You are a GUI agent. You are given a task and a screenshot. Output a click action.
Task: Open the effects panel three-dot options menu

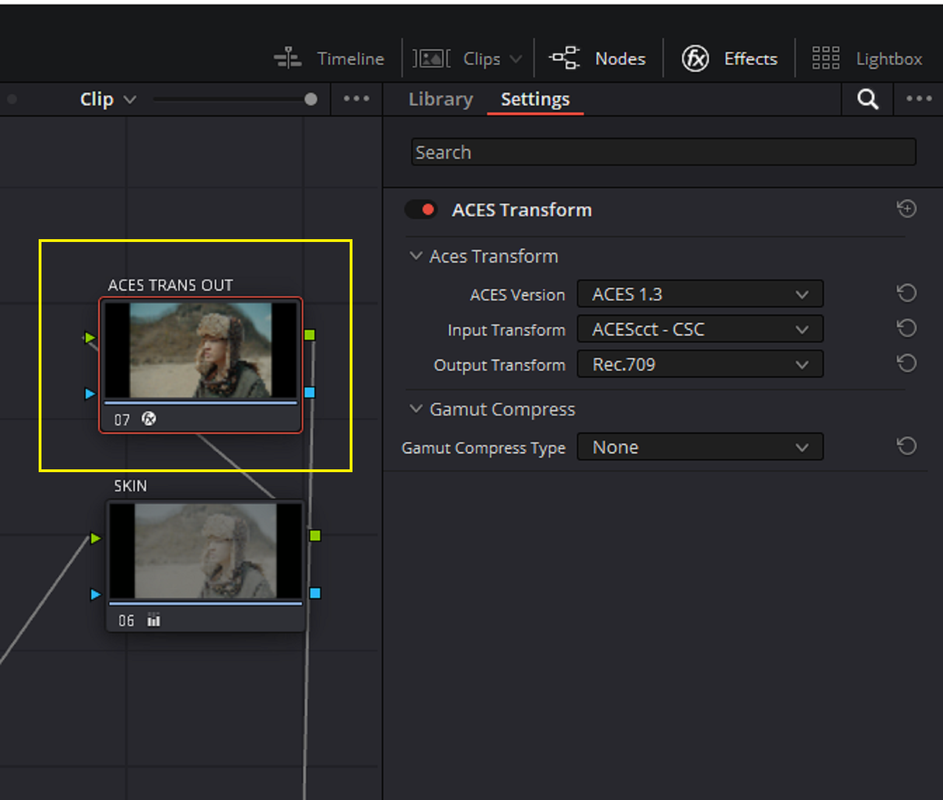tap(918, 99)
